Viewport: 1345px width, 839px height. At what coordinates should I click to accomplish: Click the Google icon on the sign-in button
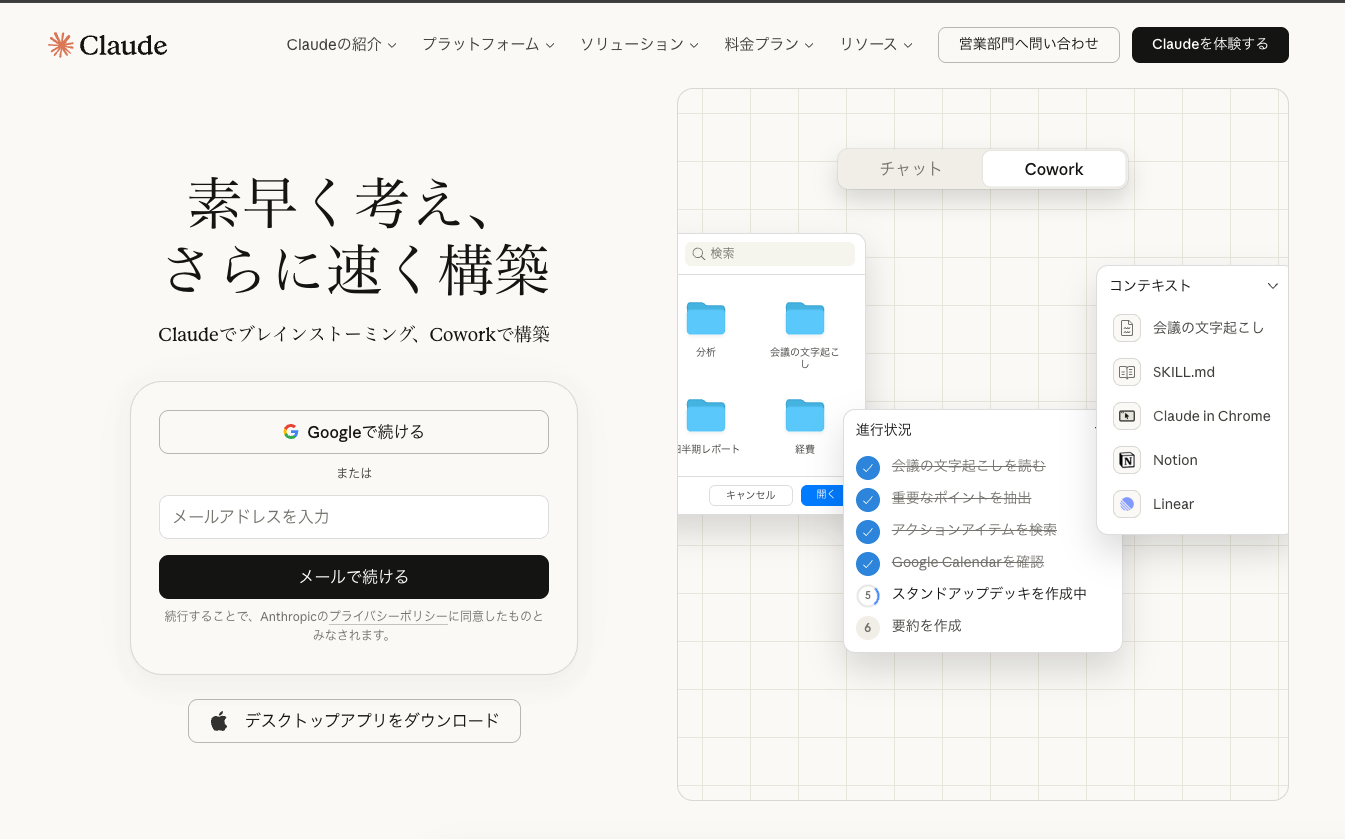click(290, 431)
